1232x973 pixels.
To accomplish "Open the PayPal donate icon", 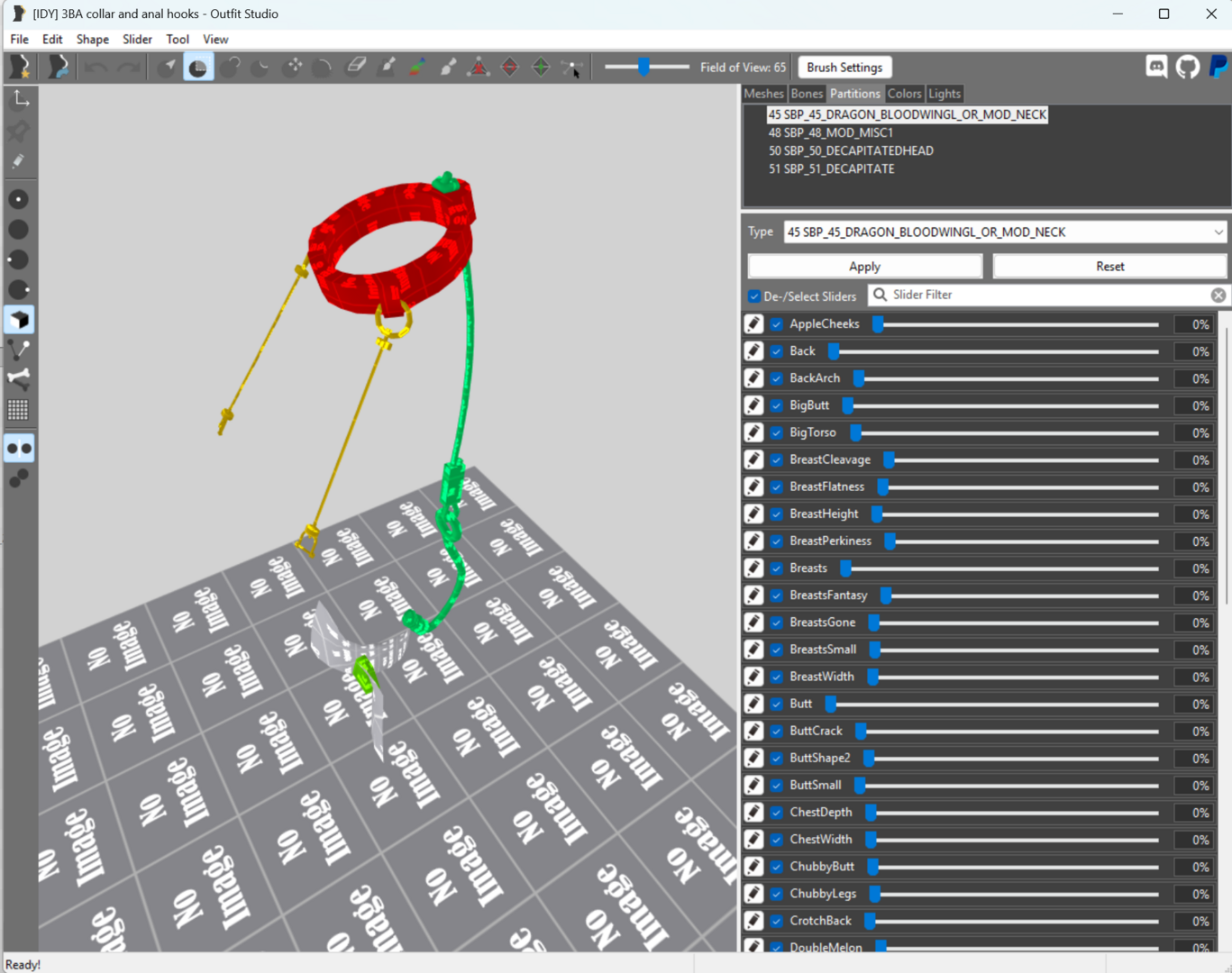I will 1218,67.
